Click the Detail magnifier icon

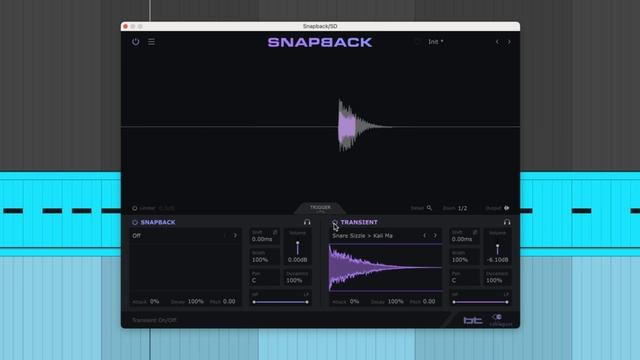429,208
